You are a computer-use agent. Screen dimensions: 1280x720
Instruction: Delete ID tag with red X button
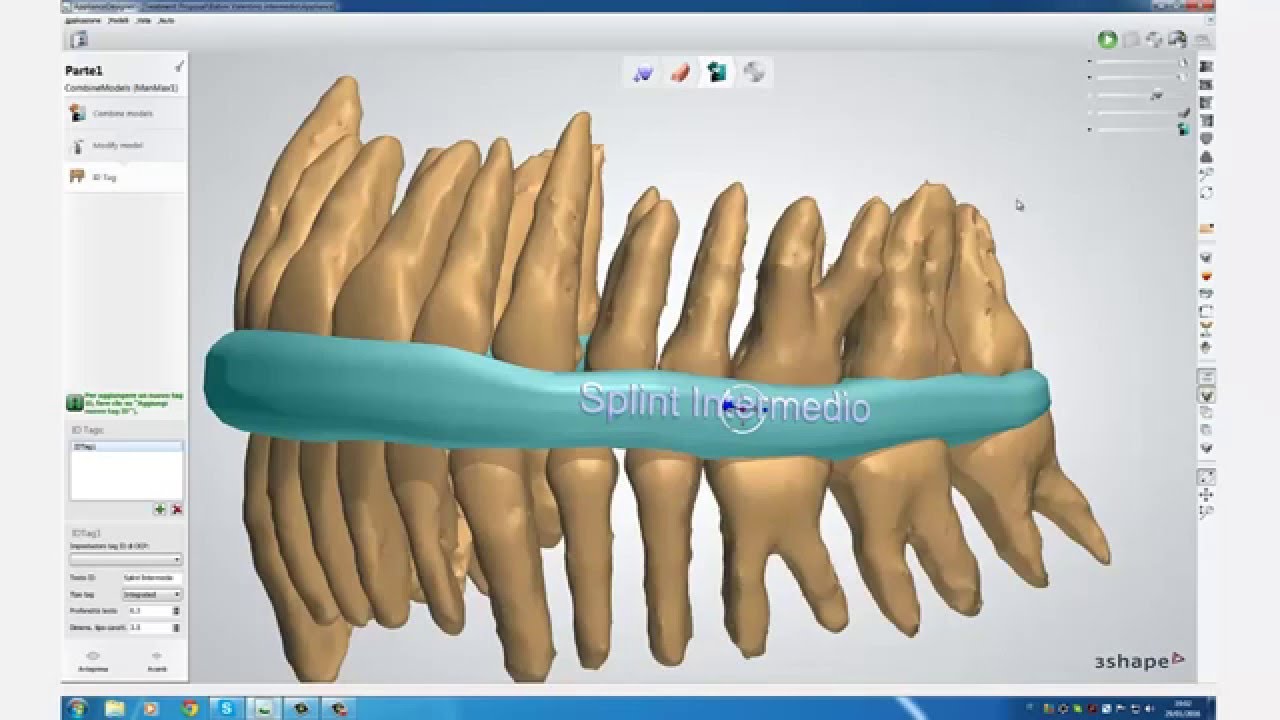point(176,509)
